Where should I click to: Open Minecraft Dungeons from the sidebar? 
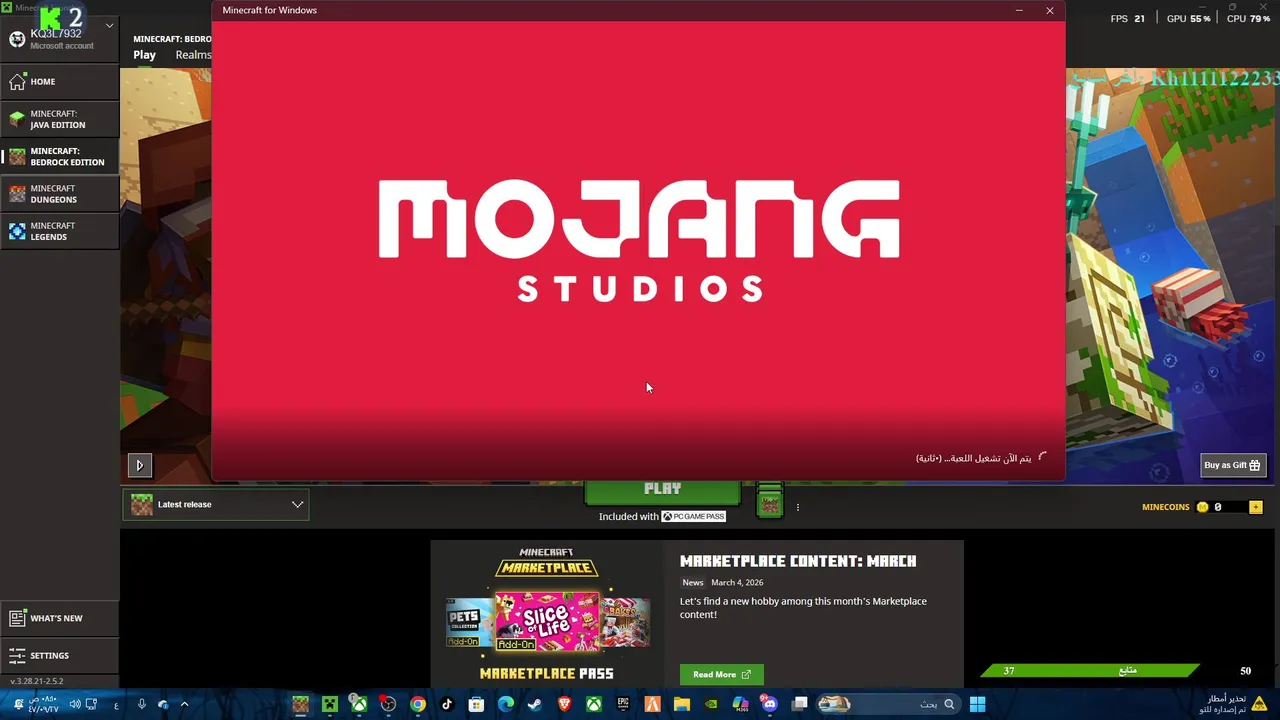coord(59,194)
